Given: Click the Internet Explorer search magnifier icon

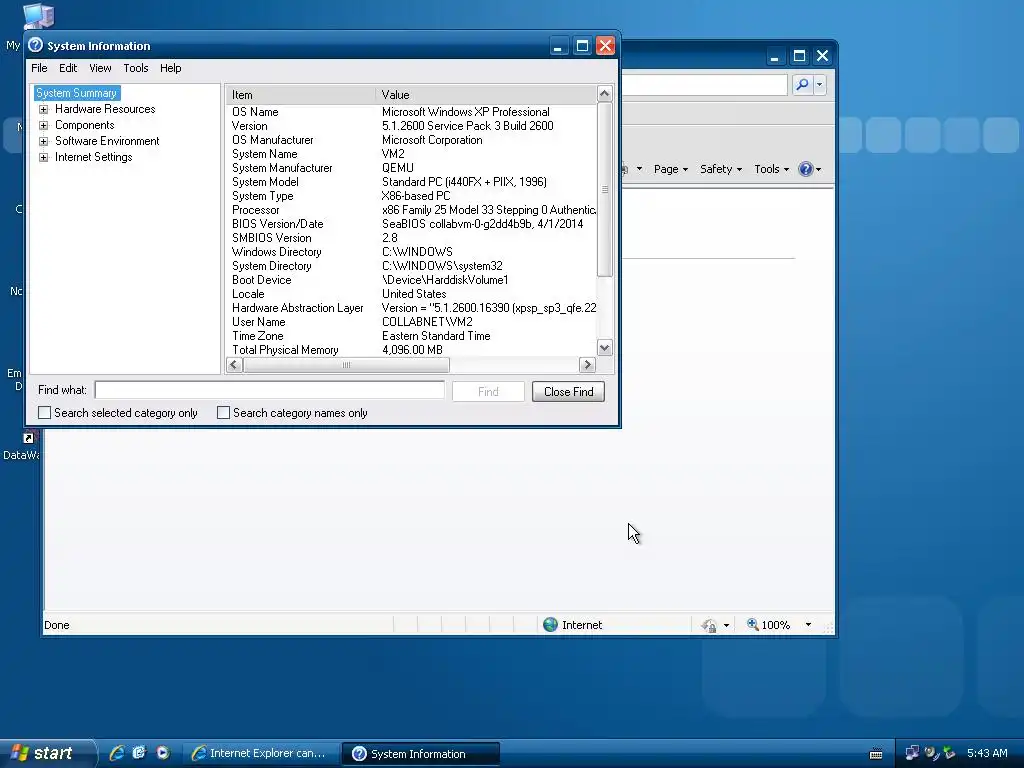Looking at the screenshot, I should click(803, 84).
